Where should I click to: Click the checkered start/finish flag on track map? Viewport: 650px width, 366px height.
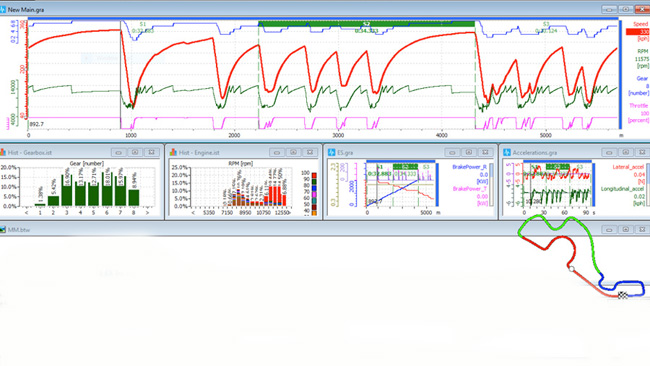tap(623, 295)
